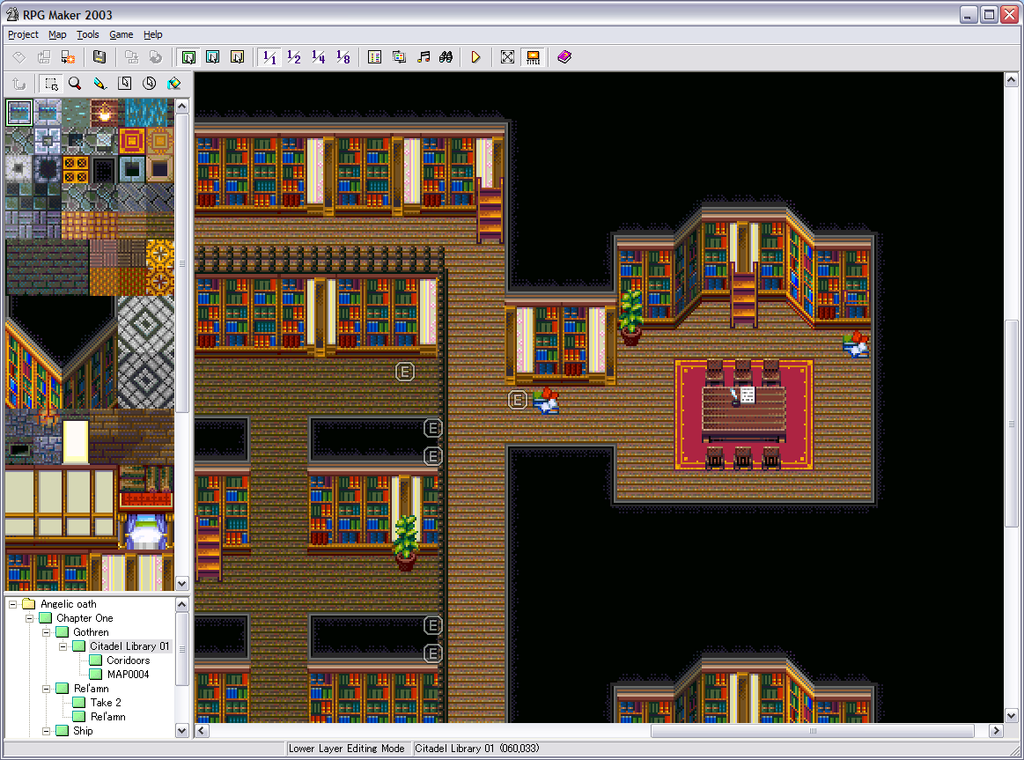Open the Database icon
The width and height of the screenshot is (1024, 760).
374,57
